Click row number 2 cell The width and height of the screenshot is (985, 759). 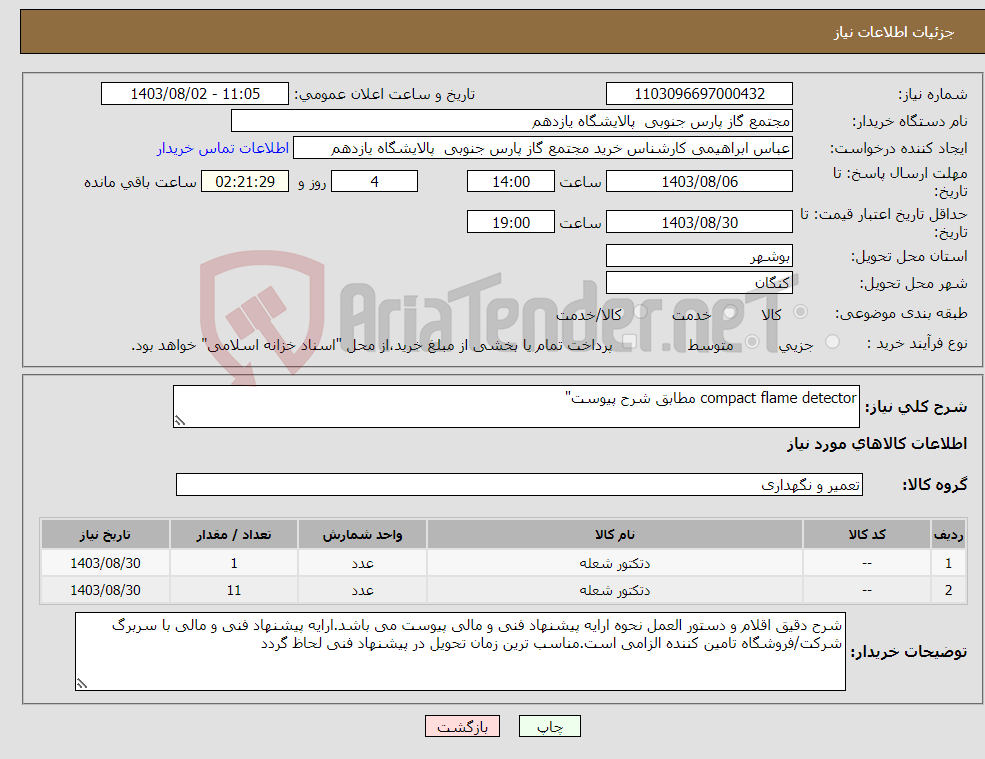[x=949, y=590]
